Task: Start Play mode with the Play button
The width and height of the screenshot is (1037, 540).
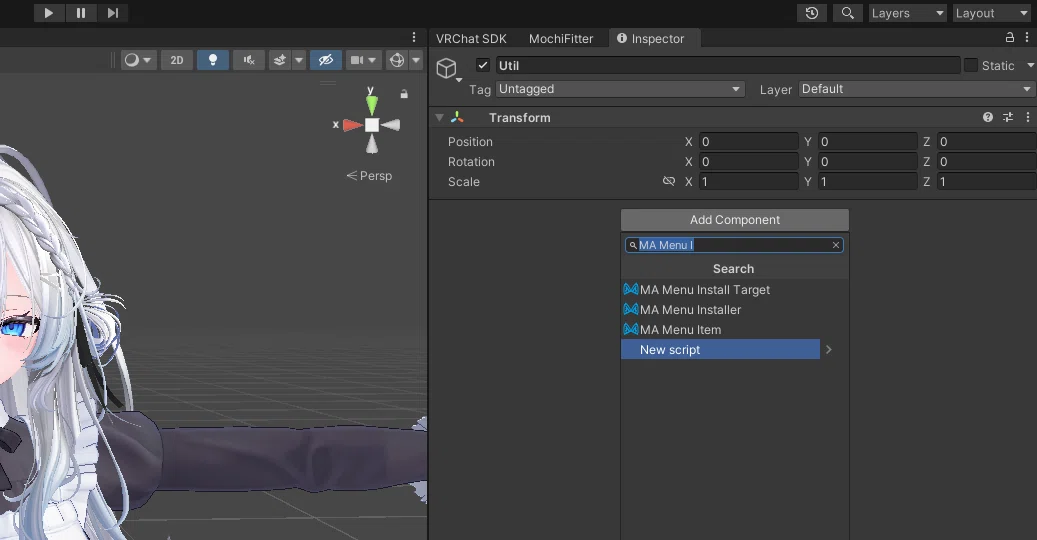Action: tap(48, 13)
